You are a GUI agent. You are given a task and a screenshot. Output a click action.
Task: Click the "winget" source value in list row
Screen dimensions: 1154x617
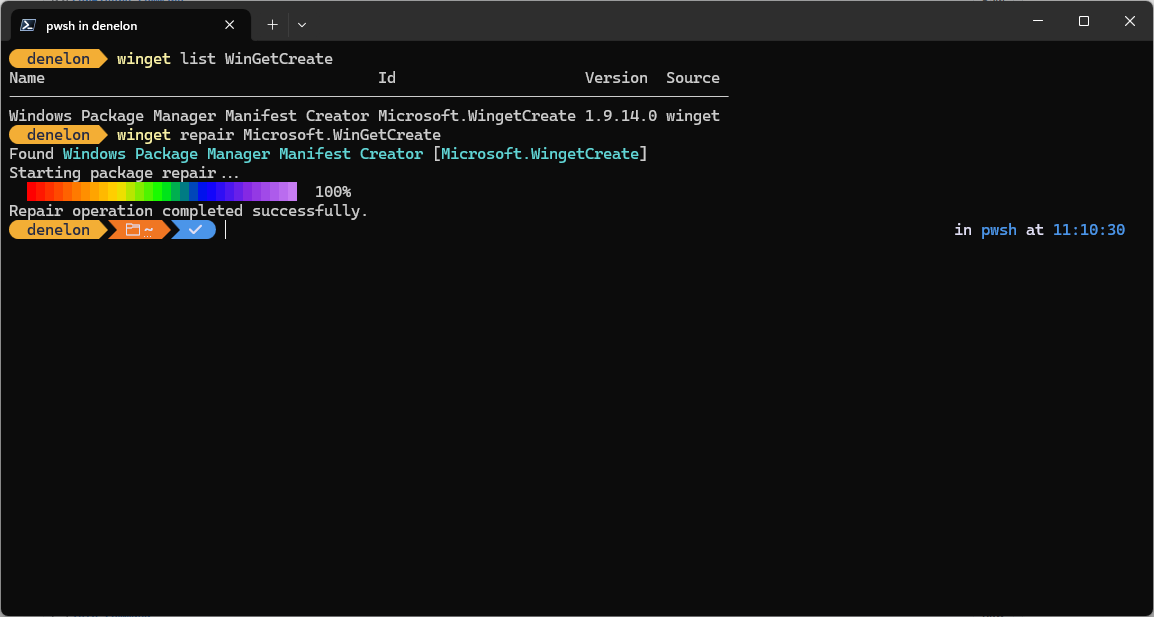click(x=693, y=116)
